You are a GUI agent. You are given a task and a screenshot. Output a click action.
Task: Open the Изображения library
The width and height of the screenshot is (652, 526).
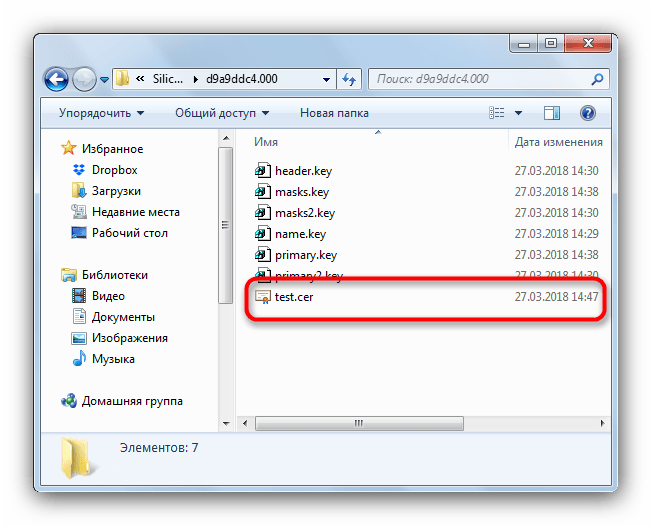click(129, 338)
